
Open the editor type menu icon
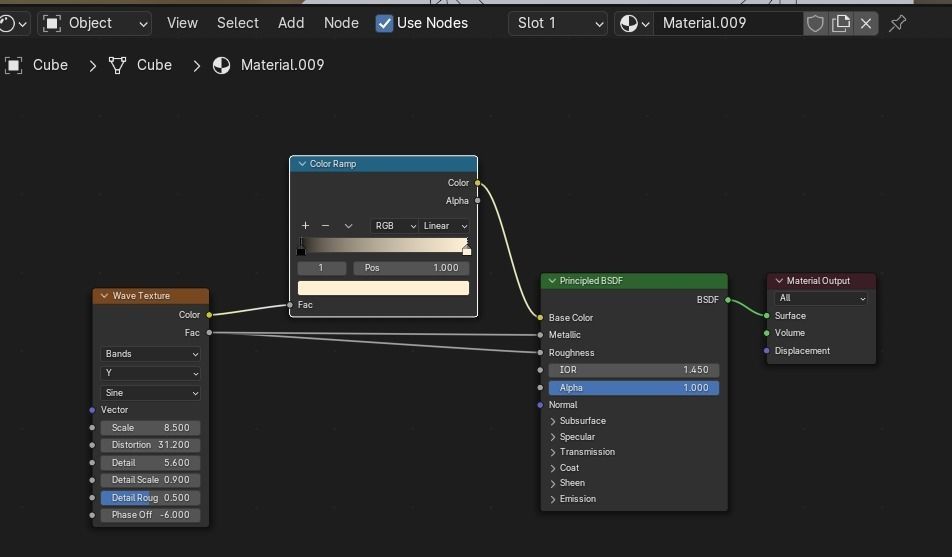(x=12, y=24)
